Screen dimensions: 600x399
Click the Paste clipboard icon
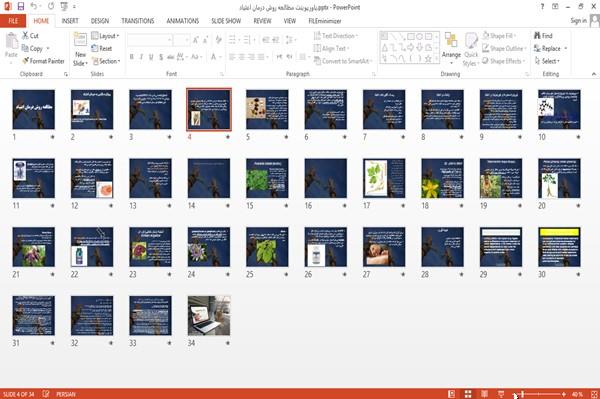point(11,41)
